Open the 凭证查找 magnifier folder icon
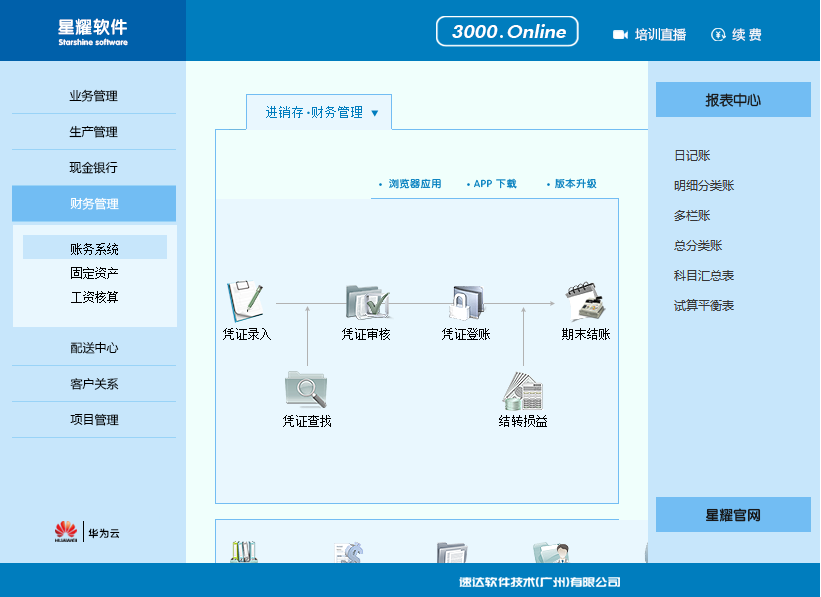The width and height of the screenshot is (821, 597). [x=306, y=389]
